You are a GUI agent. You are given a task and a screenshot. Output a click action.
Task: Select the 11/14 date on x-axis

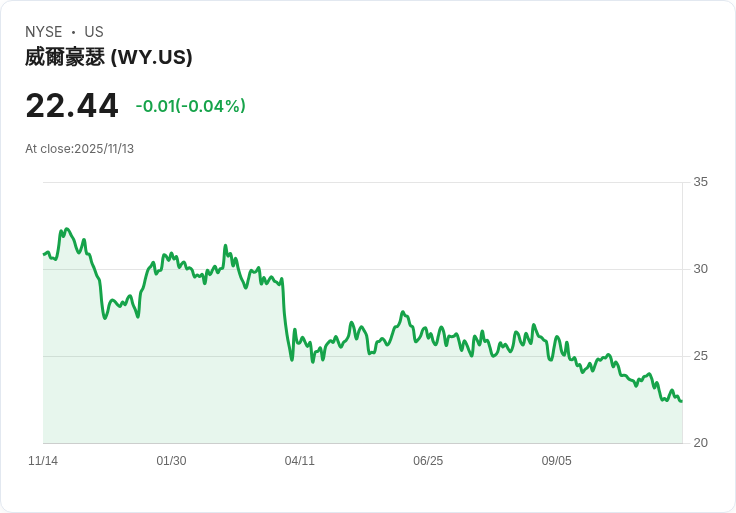pyautogui.click(x=43, y=461)
